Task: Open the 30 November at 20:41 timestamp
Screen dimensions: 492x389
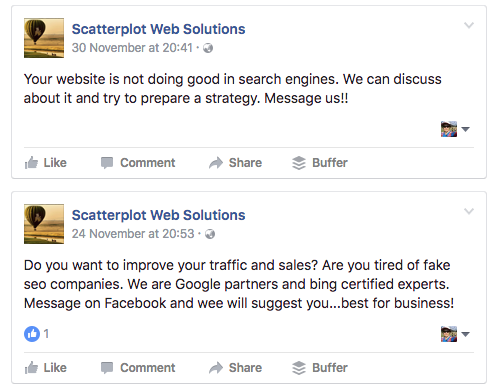Action: coord(132,48)
